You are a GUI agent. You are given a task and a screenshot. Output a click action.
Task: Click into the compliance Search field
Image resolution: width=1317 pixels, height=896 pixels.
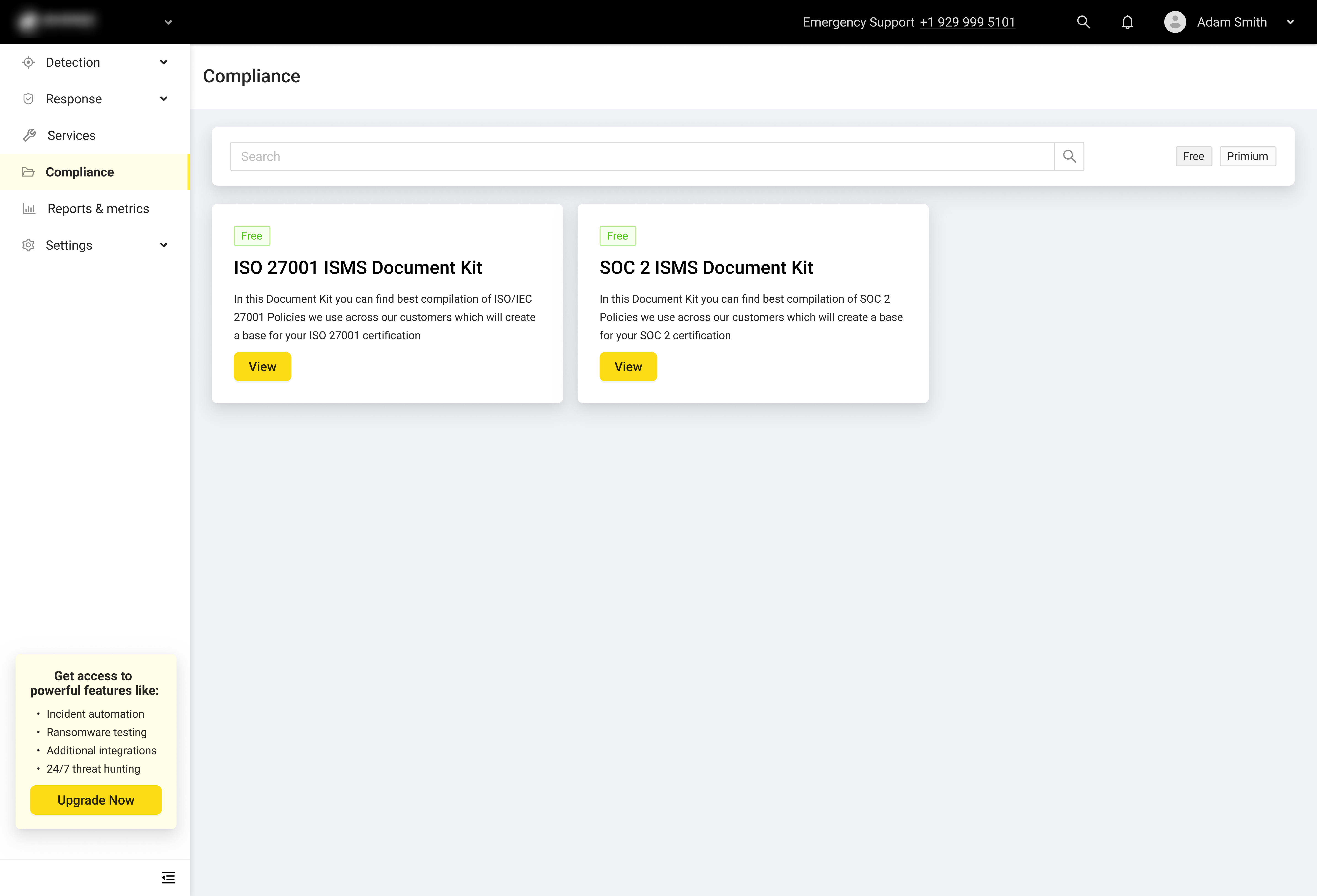[642, 156]
